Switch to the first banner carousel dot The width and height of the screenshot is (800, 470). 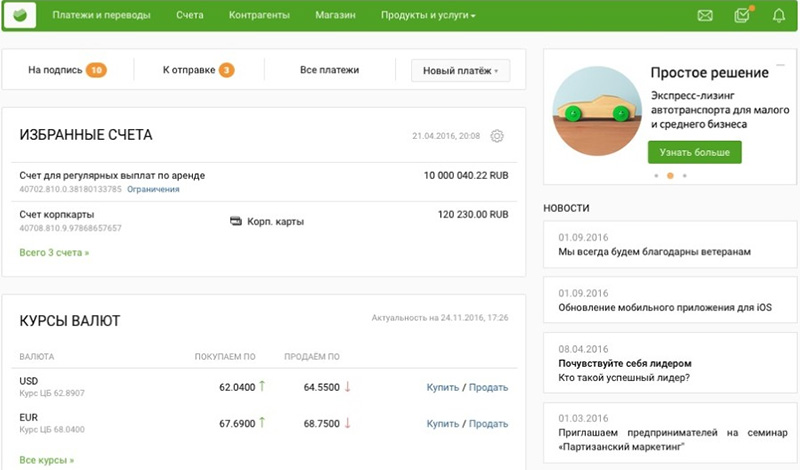click(655, 175)
